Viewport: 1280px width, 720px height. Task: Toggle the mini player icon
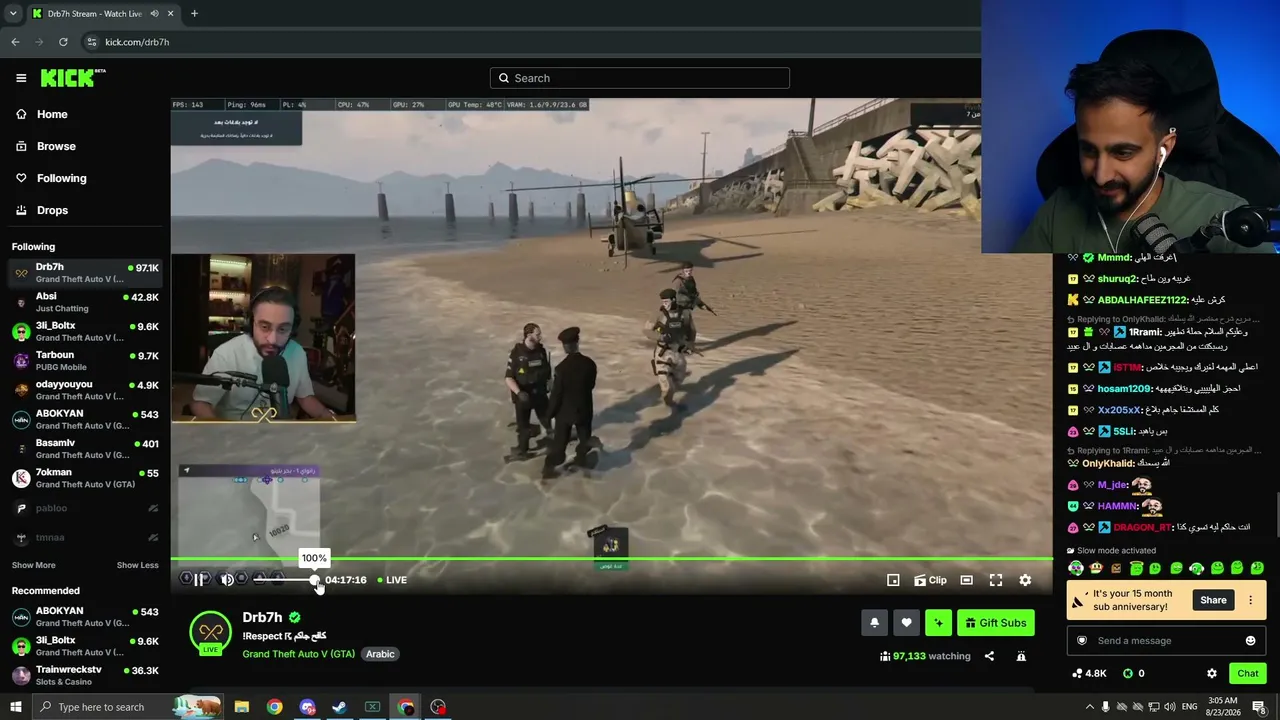tap(893, 580)
